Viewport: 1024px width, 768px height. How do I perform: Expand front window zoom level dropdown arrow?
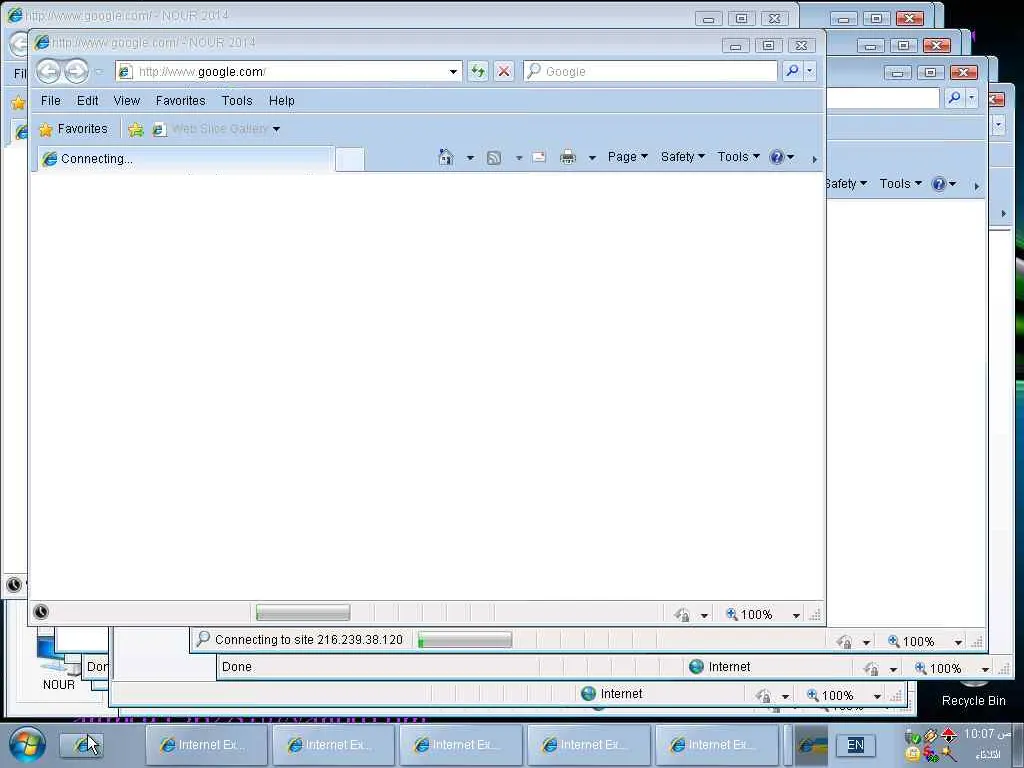[x=796, y=615]
